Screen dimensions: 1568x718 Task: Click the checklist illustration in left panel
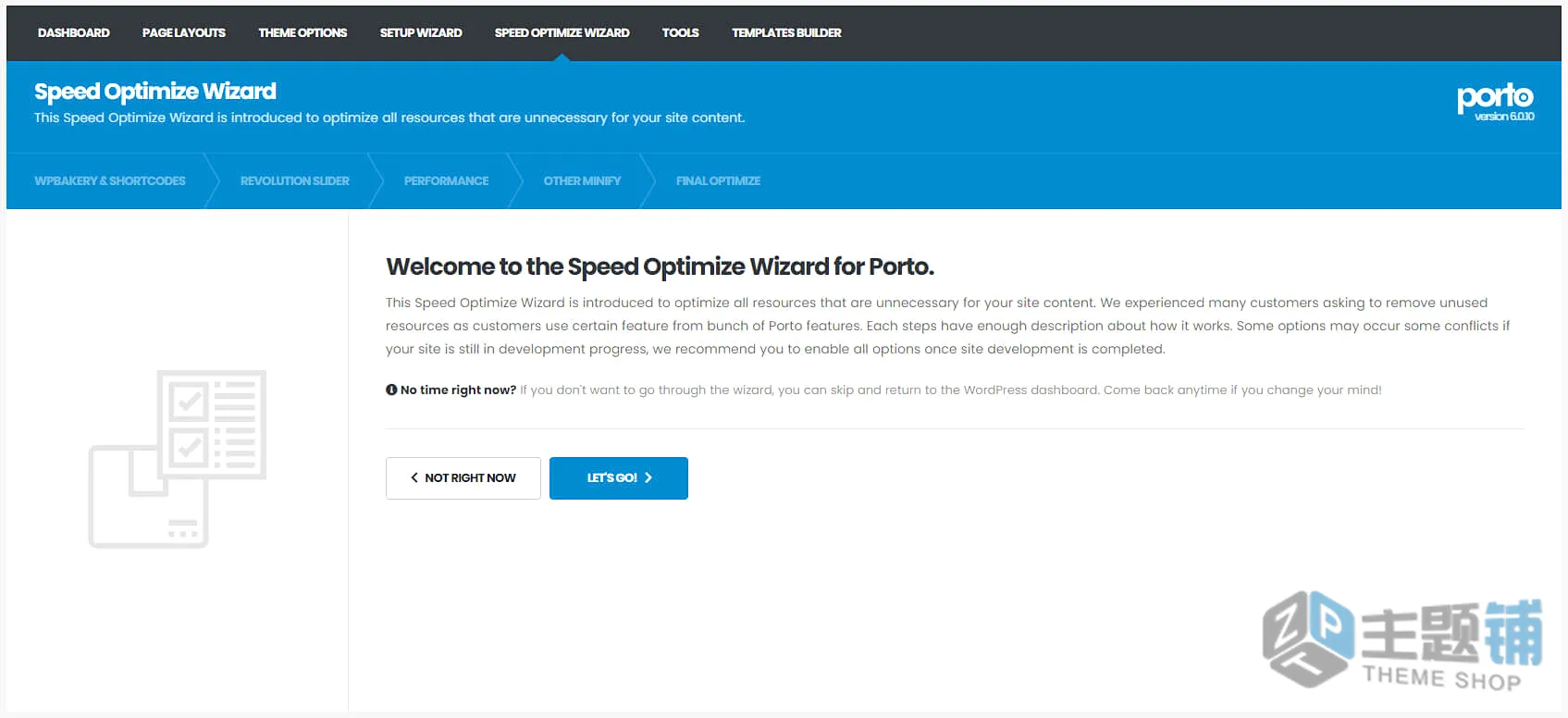(x=178, y=459)
